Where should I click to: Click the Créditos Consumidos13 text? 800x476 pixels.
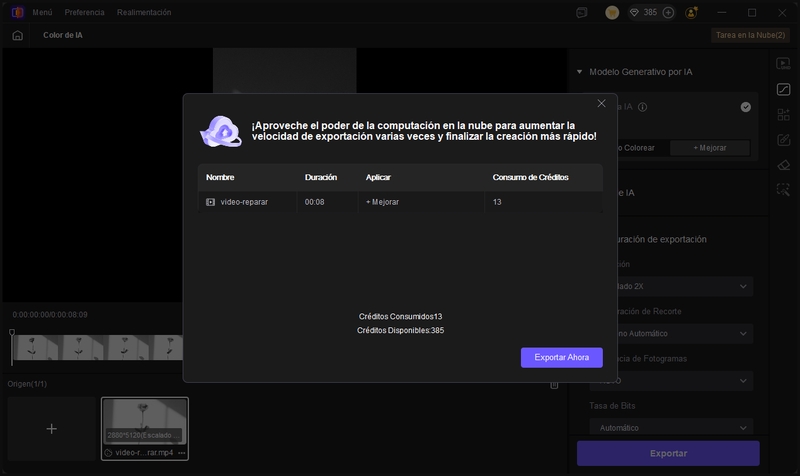tap(401, 316)
